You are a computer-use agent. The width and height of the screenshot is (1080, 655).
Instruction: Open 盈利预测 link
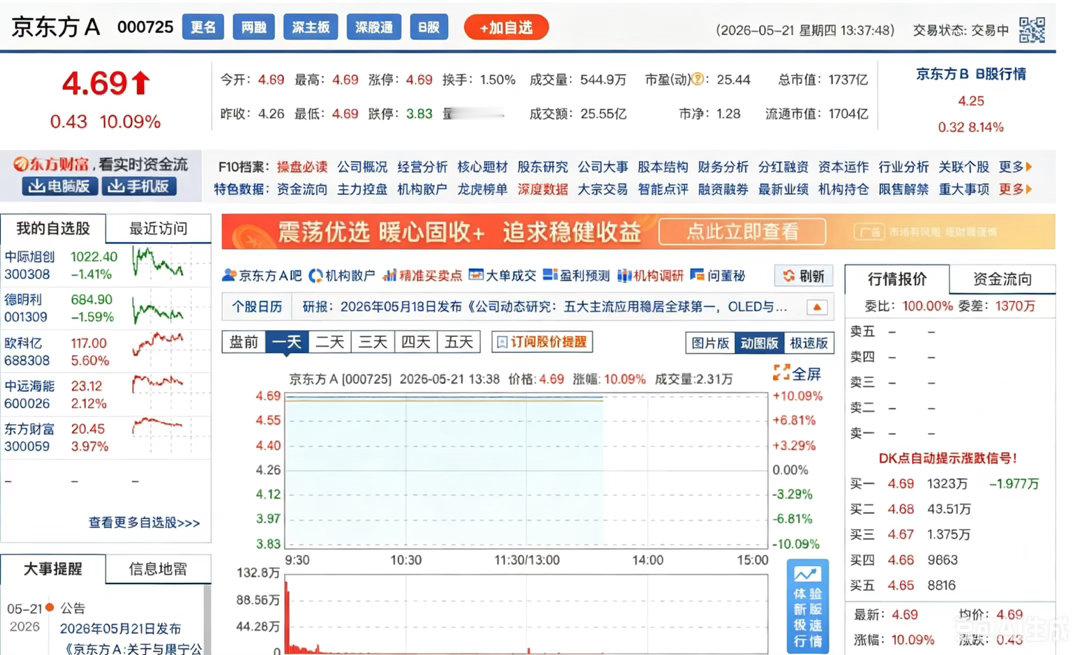(576, 275)
